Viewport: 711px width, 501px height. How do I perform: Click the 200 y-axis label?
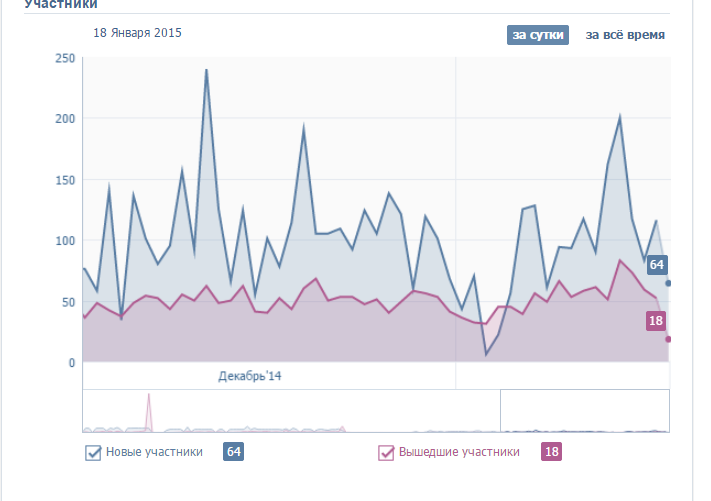65,119
